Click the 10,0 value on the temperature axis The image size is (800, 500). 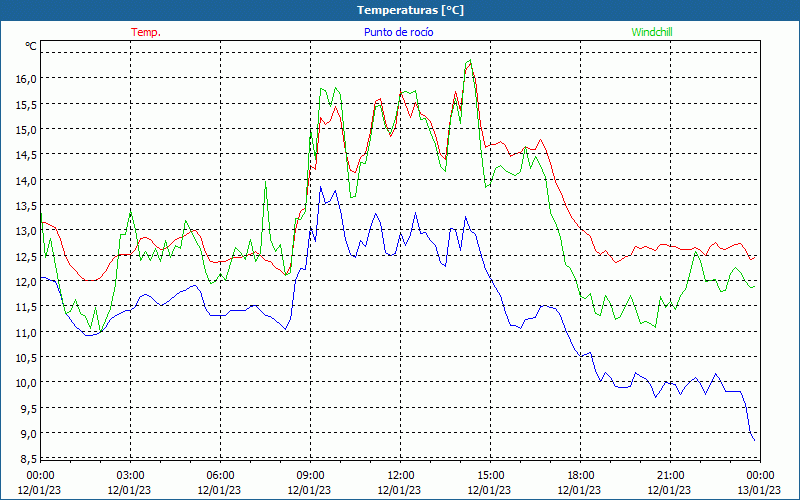coord(28,383)
